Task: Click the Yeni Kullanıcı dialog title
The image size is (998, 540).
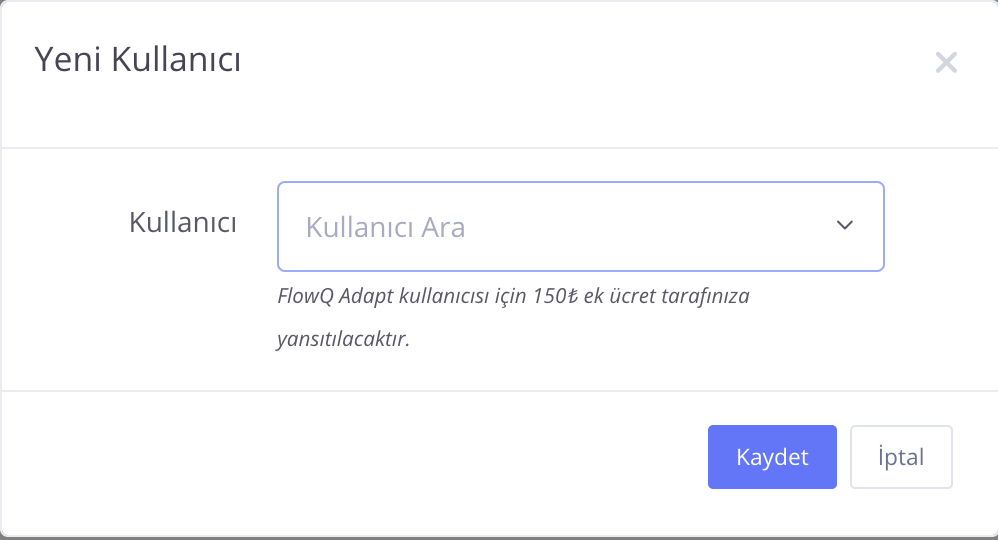Action: pyautogui.click(x=138, y=60)
